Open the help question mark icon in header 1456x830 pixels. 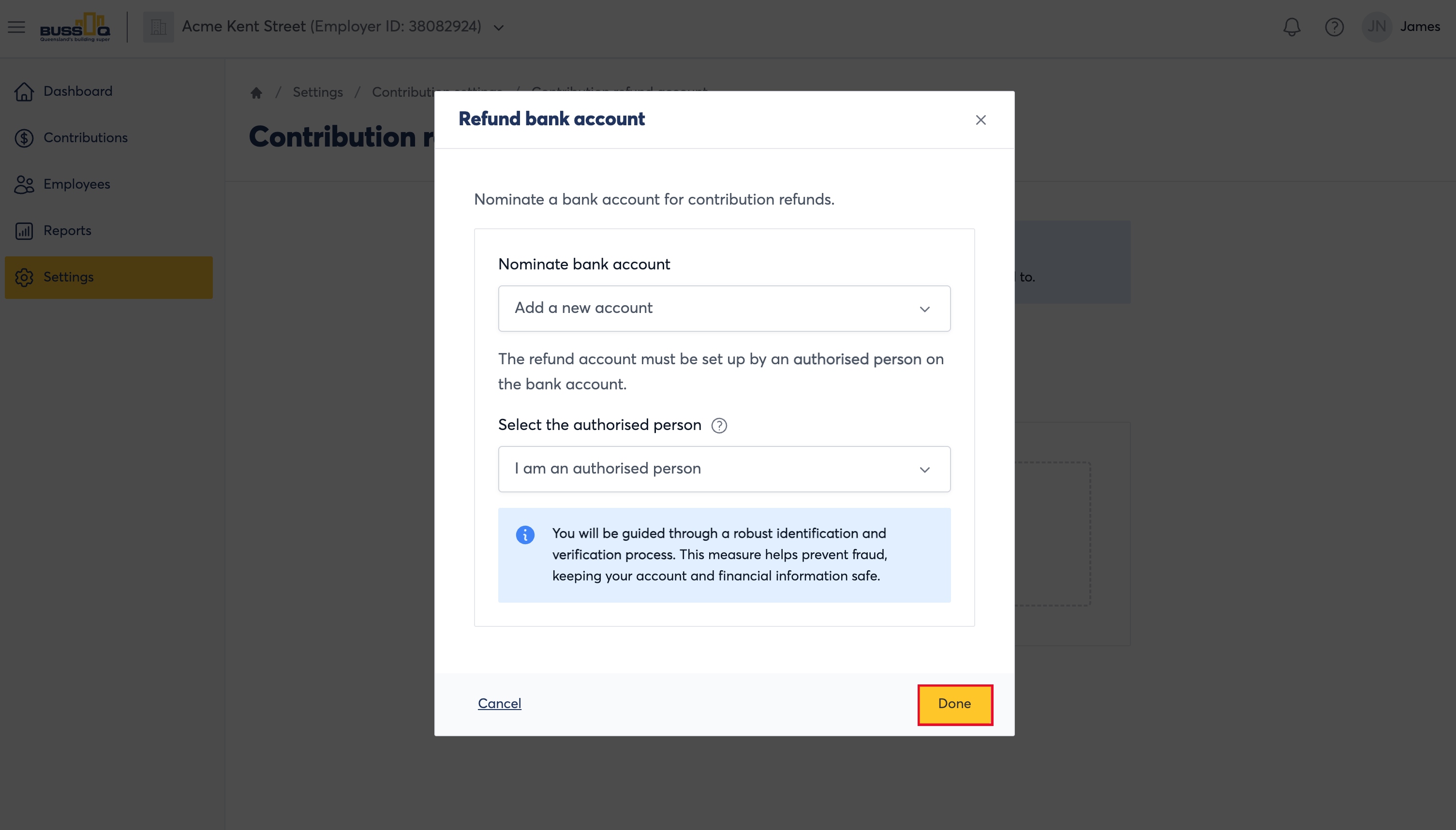1334,27
